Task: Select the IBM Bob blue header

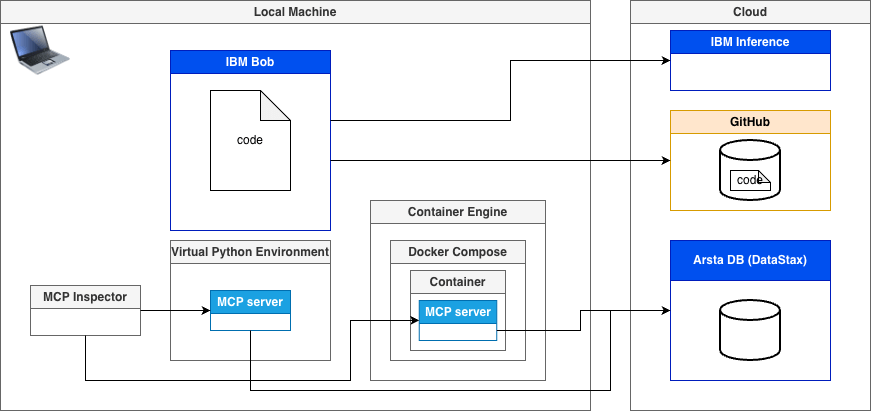Action: point(250,62)
